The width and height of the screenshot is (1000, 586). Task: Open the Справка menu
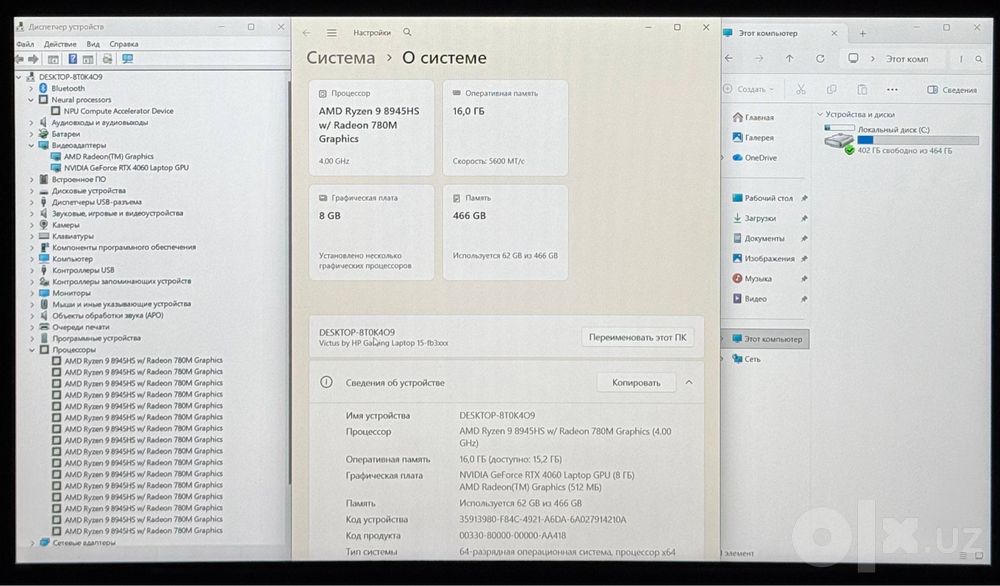tap(124, 44)
